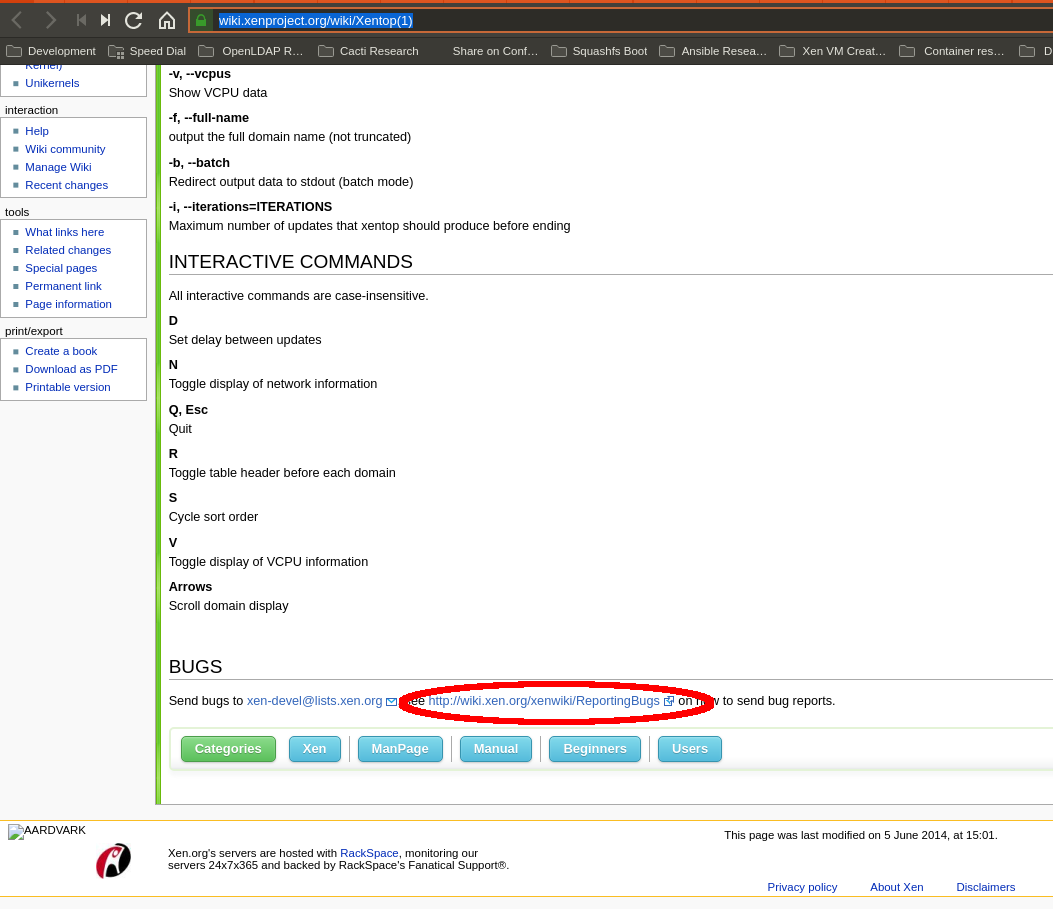Open the ReportingBugs wiki URL link
The width and height of the screenshot is (1053, 909).
pyautogui.click(x=544, y=701)
